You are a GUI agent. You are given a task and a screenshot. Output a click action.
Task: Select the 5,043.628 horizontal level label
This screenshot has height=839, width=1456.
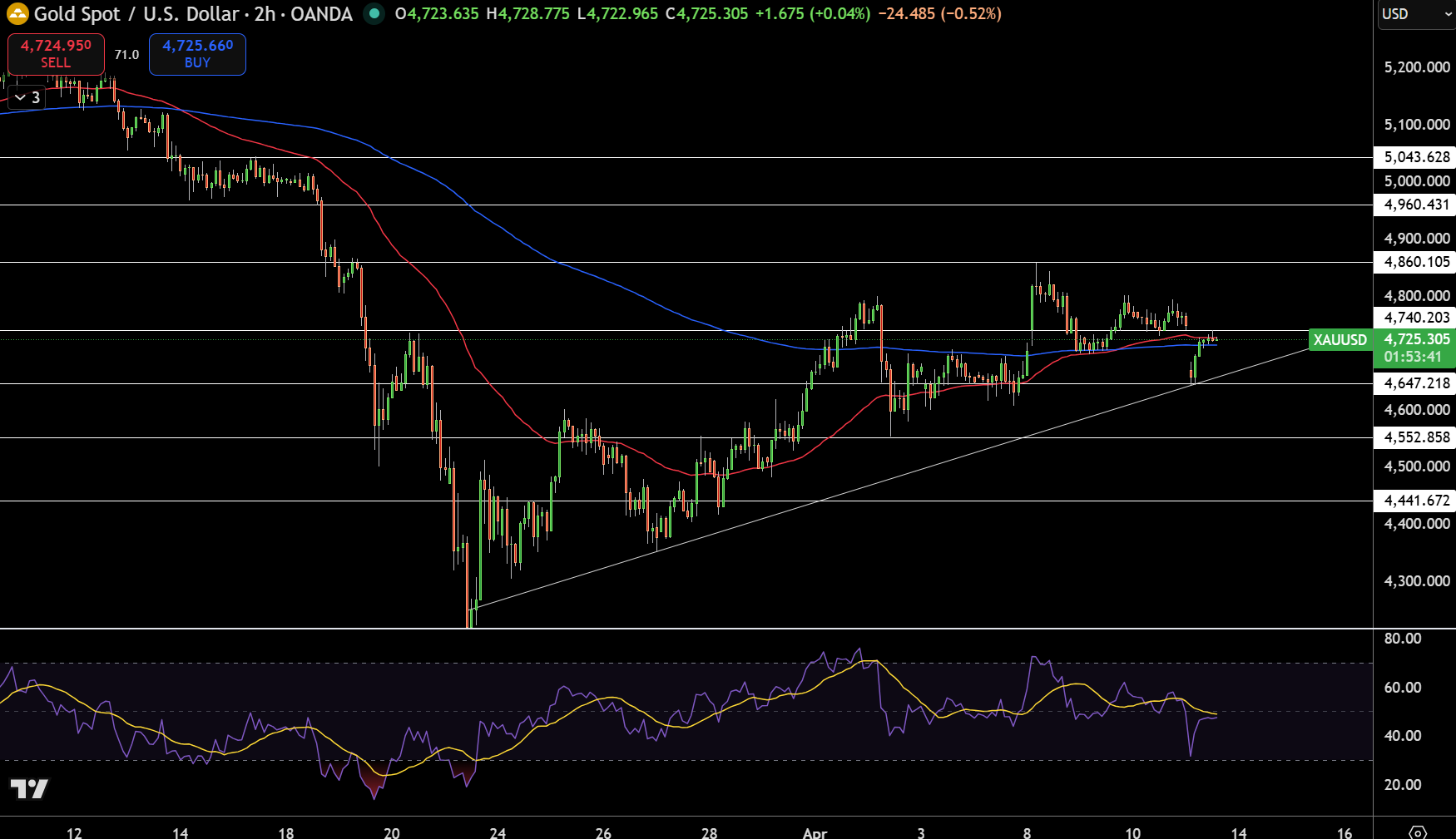[1416, 157]
